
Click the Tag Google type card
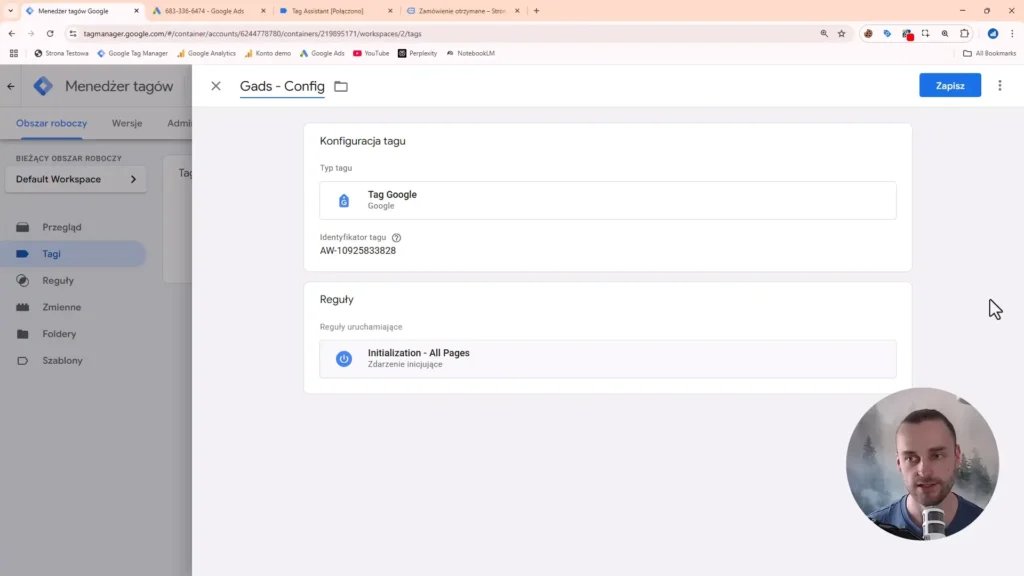[x=607, y=200]
